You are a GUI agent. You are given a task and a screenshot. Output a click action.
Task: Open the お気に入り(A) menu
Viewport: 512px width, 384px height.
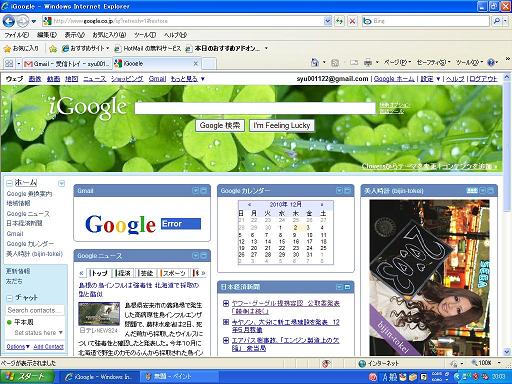[x=109, y=35]
